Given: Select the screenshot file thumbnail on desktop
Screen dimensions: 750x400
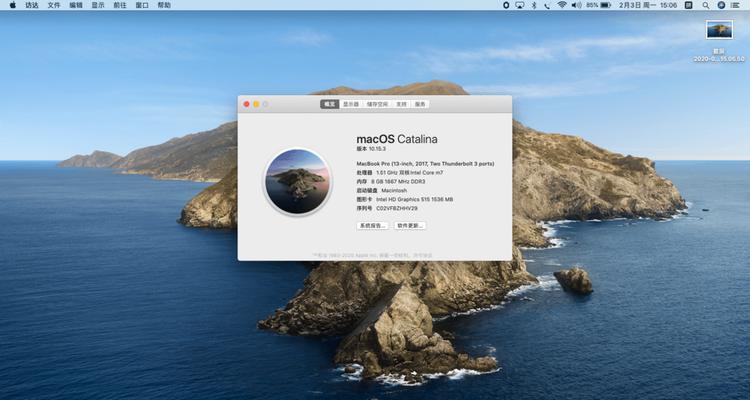Looking at the screenshot, I should 719,30.
